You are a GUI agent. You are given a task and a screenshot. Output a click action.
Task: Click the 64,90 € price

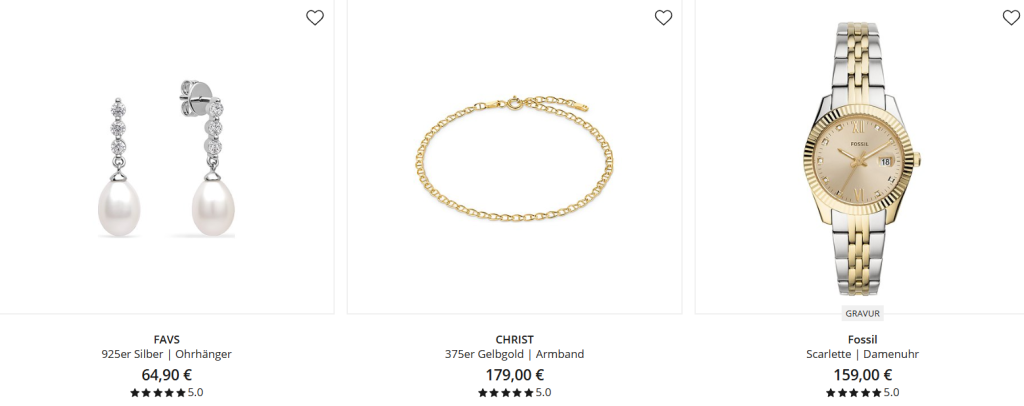(x=167, y=375)
